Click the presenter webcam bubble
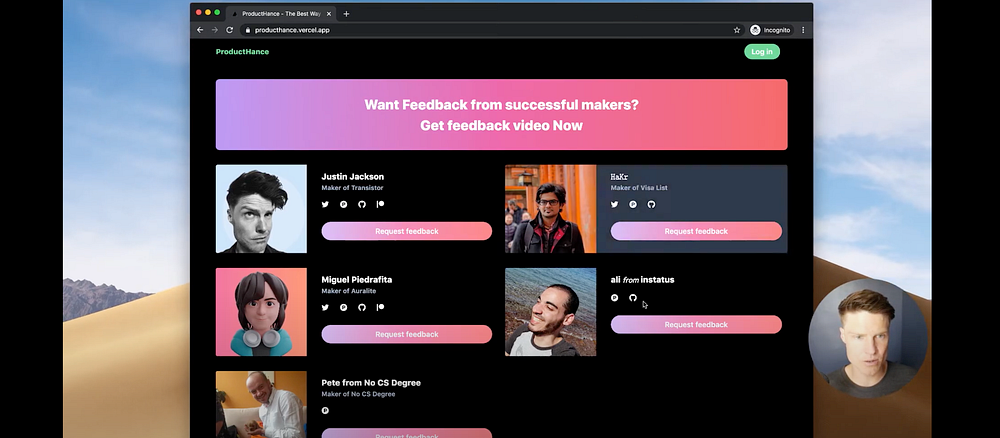 (868, 338)
